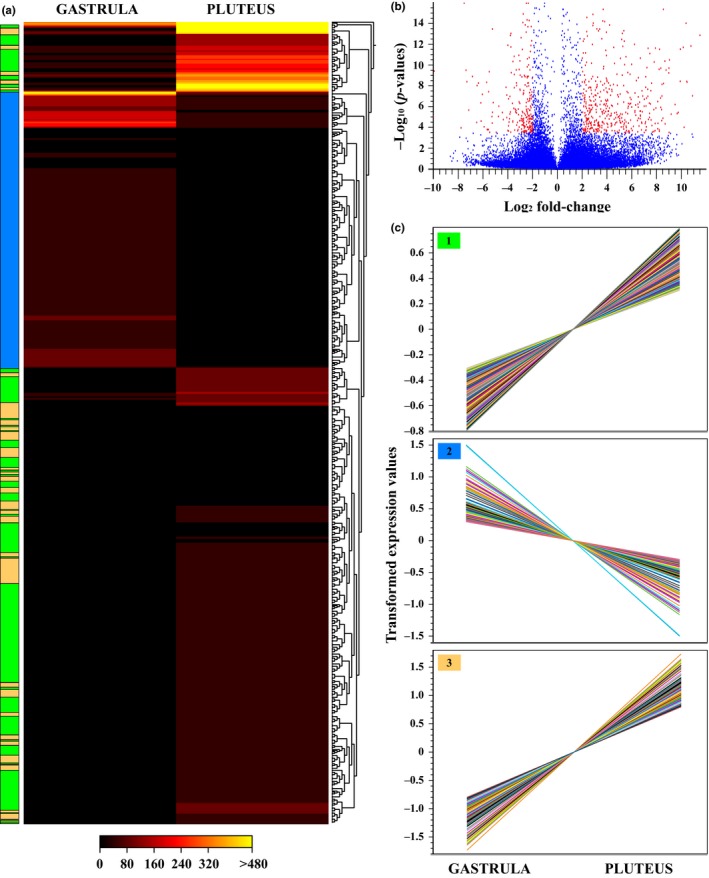Click the 0 tick under color scale
709x878 pixels.
pyautogui.click(x=101, y=864)
